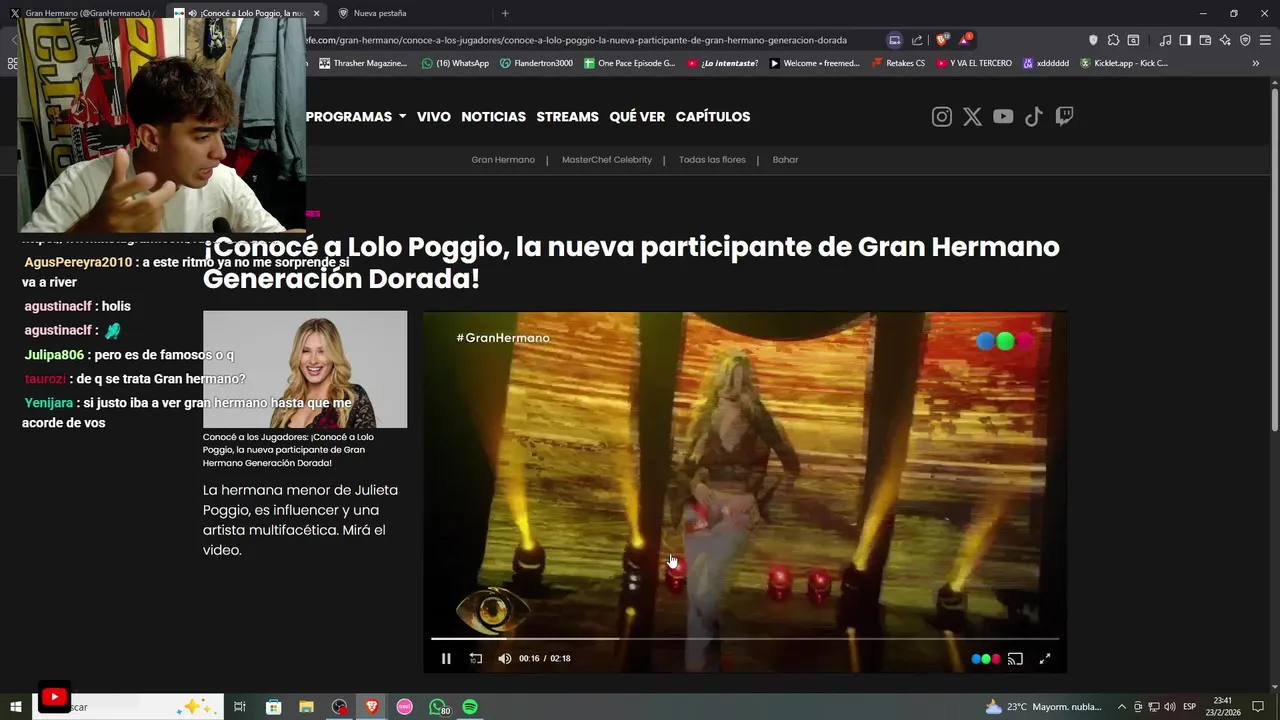1280x720 pixels.
Task: Open Spotify from the taskbar
Action: (x=470, y=707)
